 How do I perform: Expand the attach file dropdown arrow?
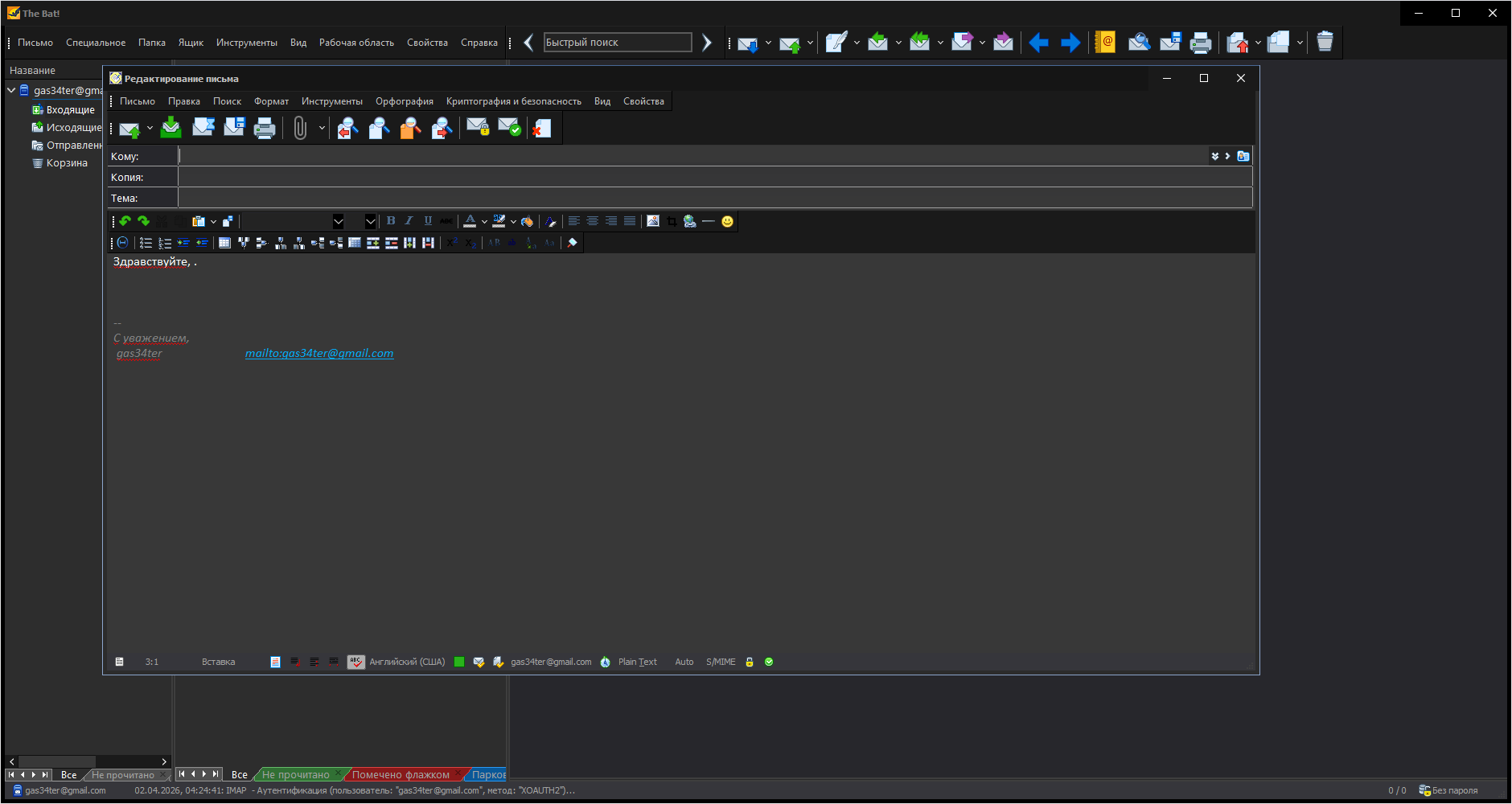coord(322,129)
